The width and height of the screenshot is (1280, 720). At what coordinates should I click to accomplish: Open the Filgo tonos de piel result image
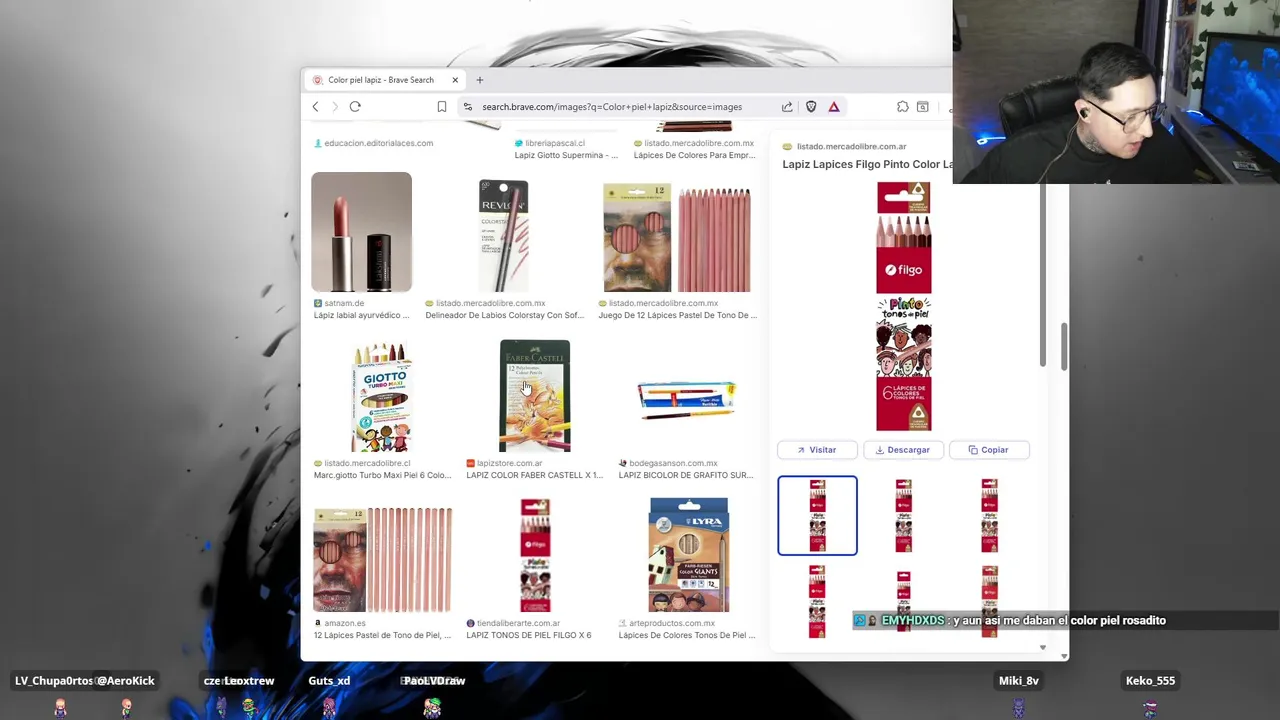(x=535, y=556)
